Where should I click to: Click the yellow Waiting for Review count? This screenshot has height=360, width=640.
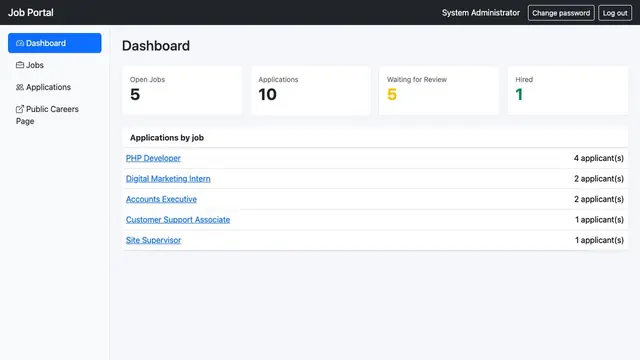pos(392,95)
